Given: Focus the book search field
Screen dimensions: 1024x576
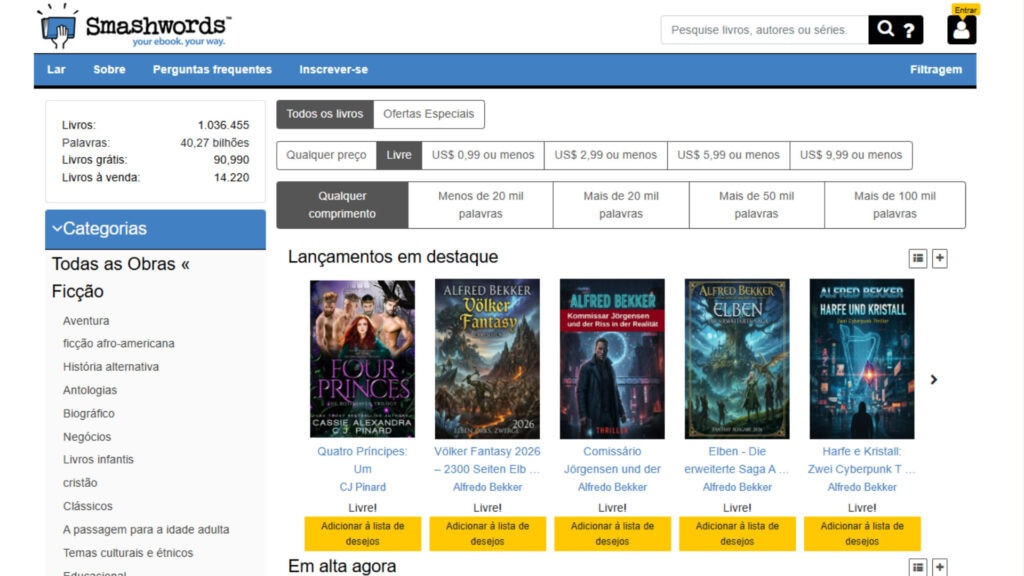Looking at the screenshot, I should pos(764,30).
